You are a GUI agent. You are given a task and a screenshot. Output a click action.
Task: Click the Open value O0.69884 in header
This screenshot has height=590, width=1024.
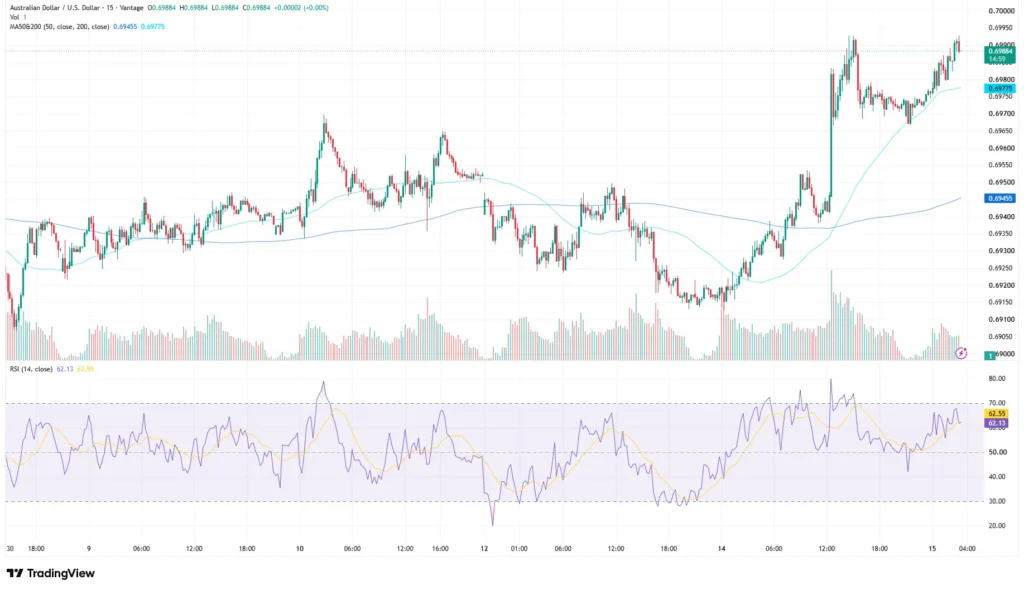161,8
